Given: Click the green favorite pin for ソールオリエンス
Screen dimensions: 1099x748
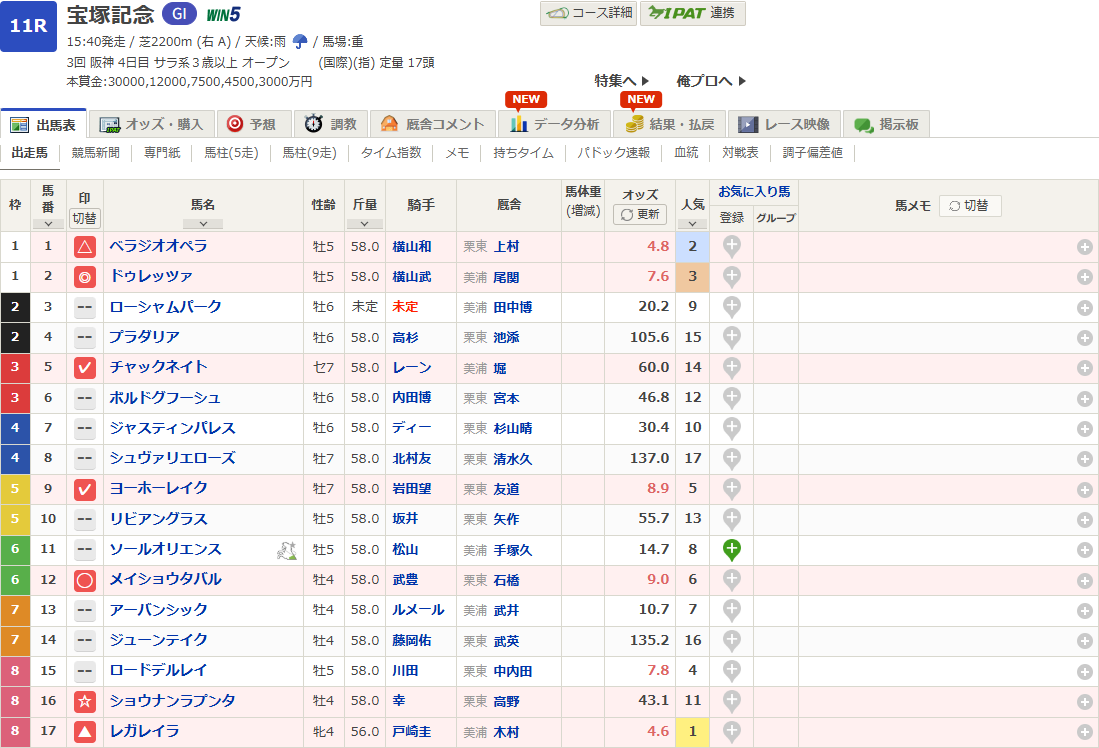Looking at the screenshot, I should point(731,549).
